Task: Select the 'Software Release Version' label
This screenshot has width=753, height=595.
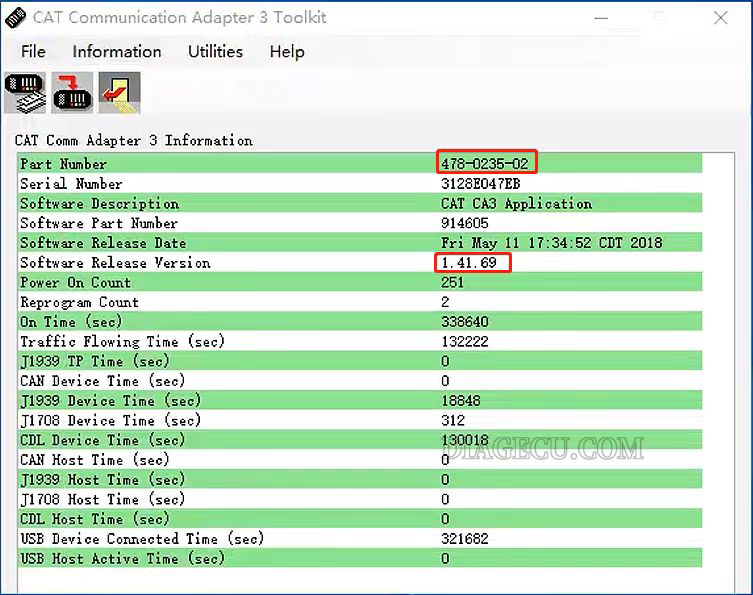Action: (115, 263)
